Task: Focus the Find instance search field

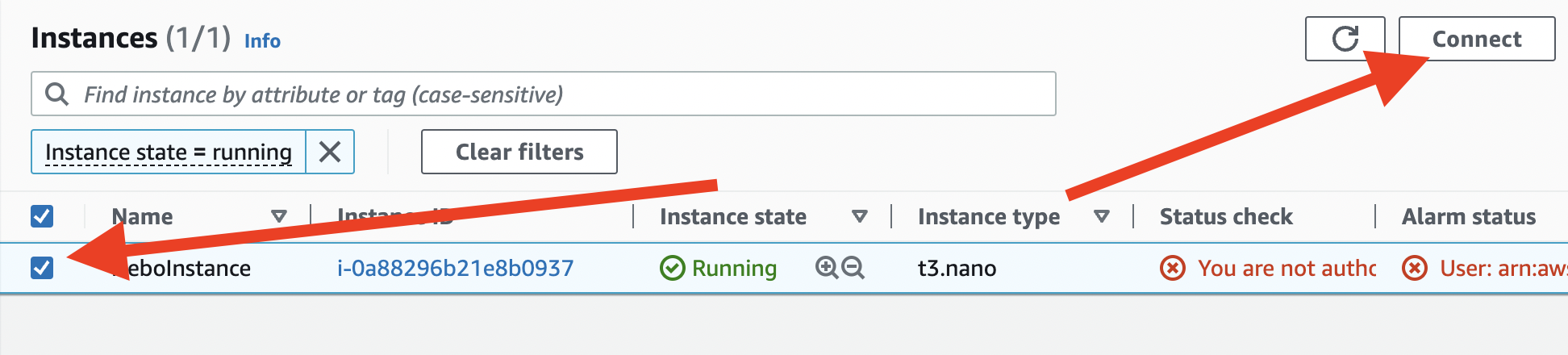Action: [x=544, y=94]
